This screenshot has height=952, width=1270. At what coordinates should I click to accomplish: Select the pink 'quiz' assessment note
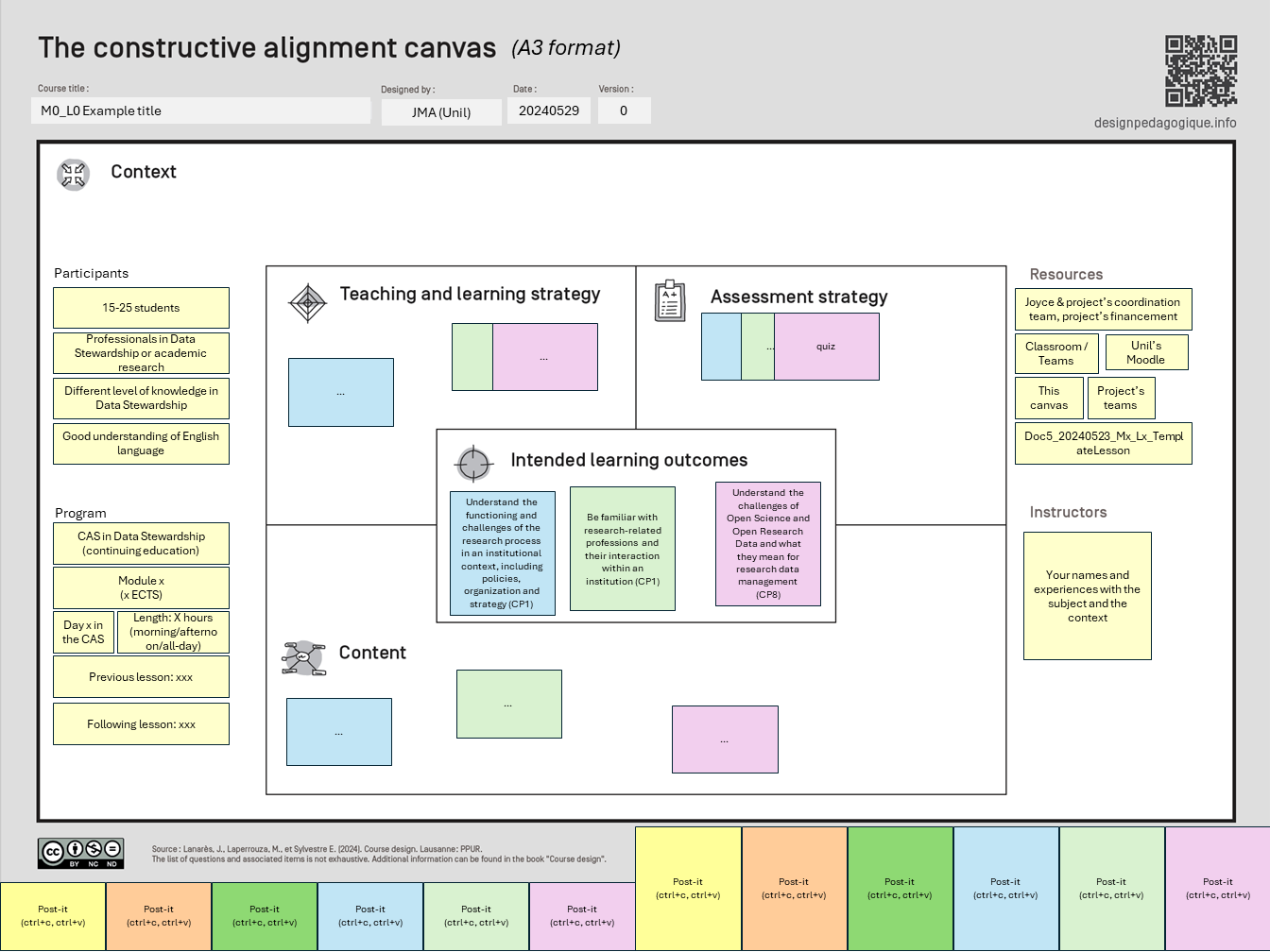[827, 347]
